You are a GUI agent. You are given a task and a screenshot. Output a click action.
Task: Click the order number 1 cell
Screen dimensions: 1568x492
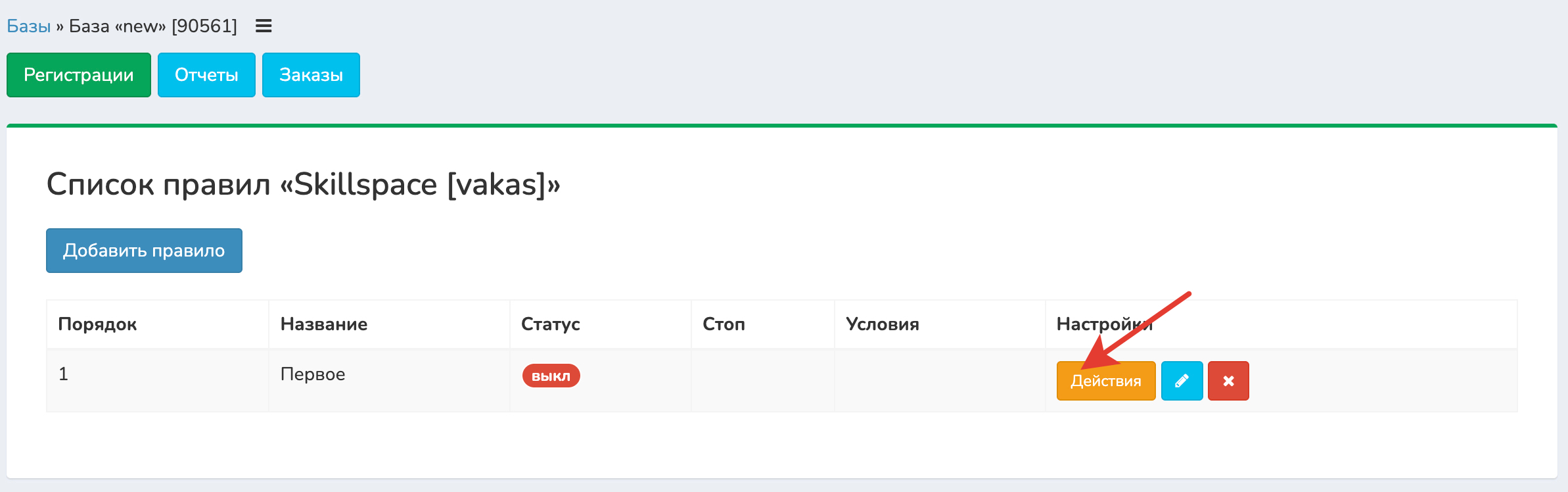(x=63, y=374)
